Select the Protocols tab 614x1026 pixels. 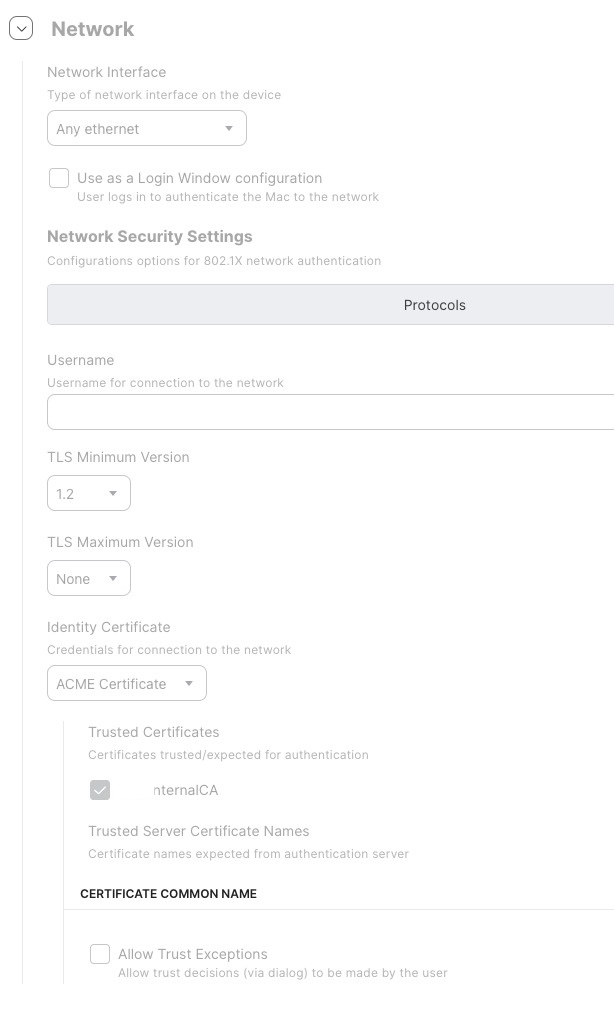(434, 305)
